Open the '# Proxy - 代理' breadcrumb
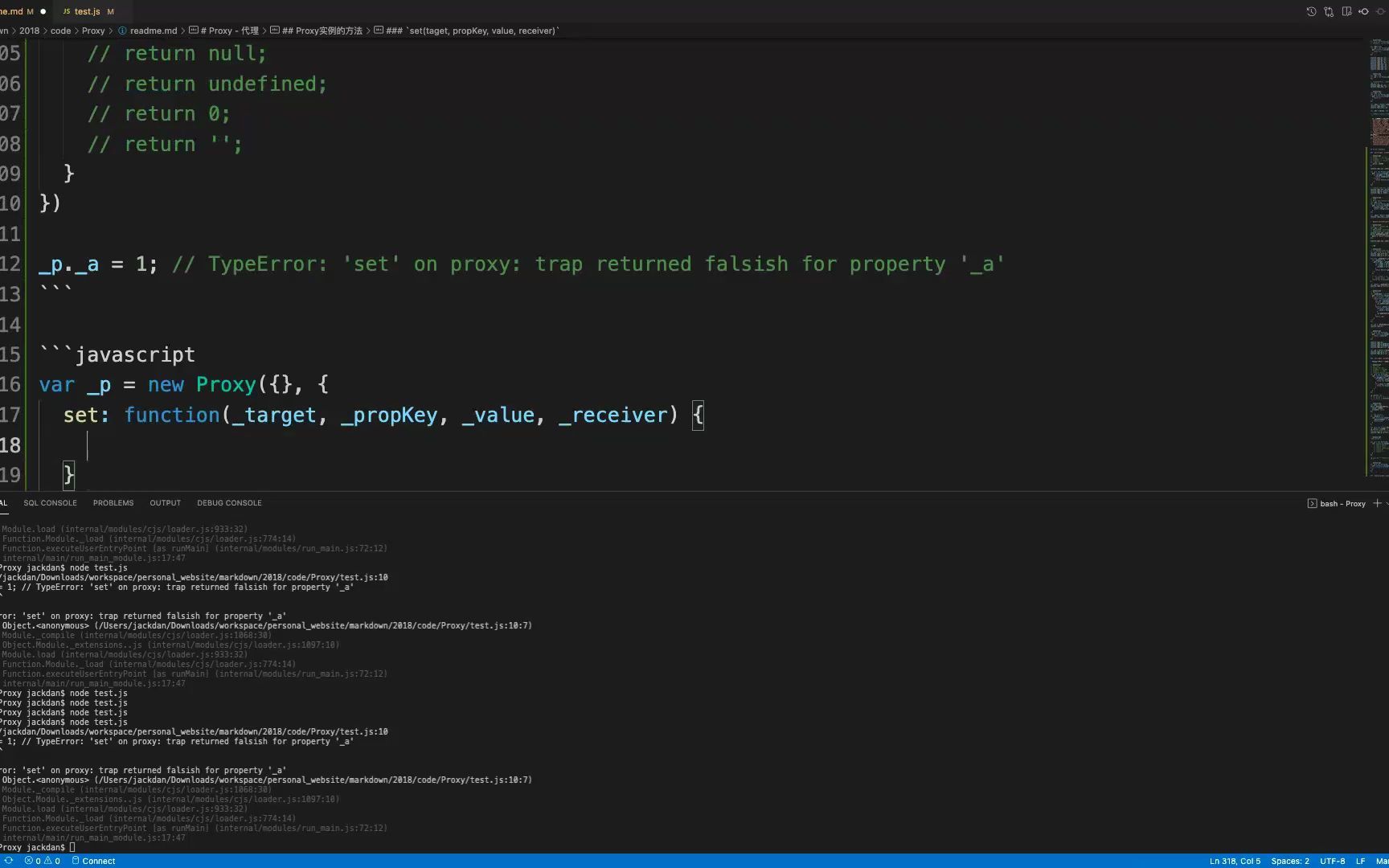The image size is (1389, 868). point(229,31)
